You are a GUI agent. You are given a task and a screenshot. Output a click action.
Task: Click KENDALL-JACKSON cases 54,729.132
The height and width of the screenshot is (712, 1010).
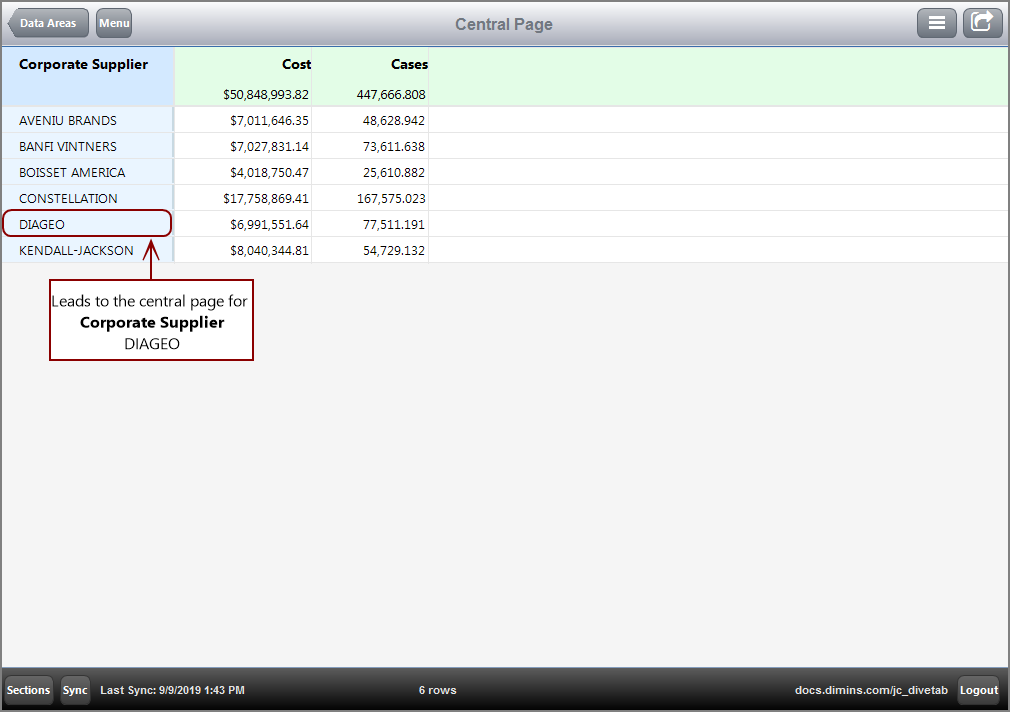tap(394, 250)
